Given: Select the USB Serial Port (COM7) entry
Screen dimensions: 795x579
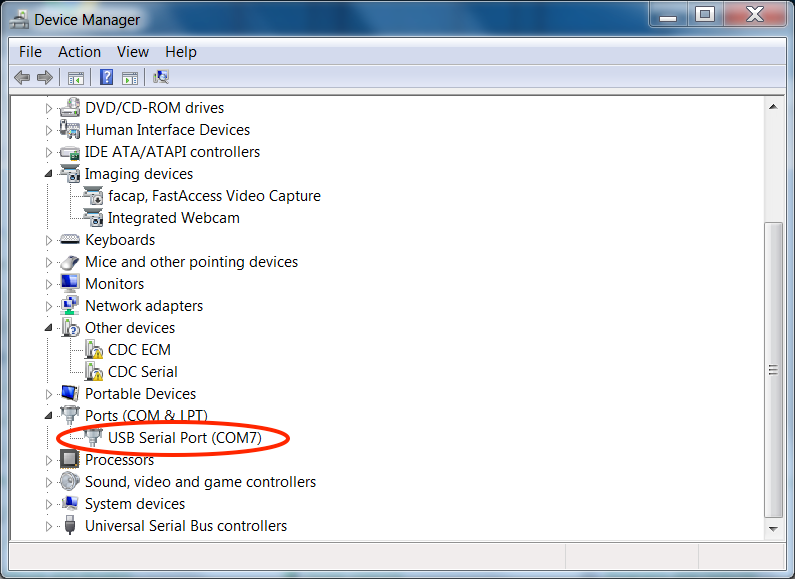Looking at the screenshot, I should (185, 438).
